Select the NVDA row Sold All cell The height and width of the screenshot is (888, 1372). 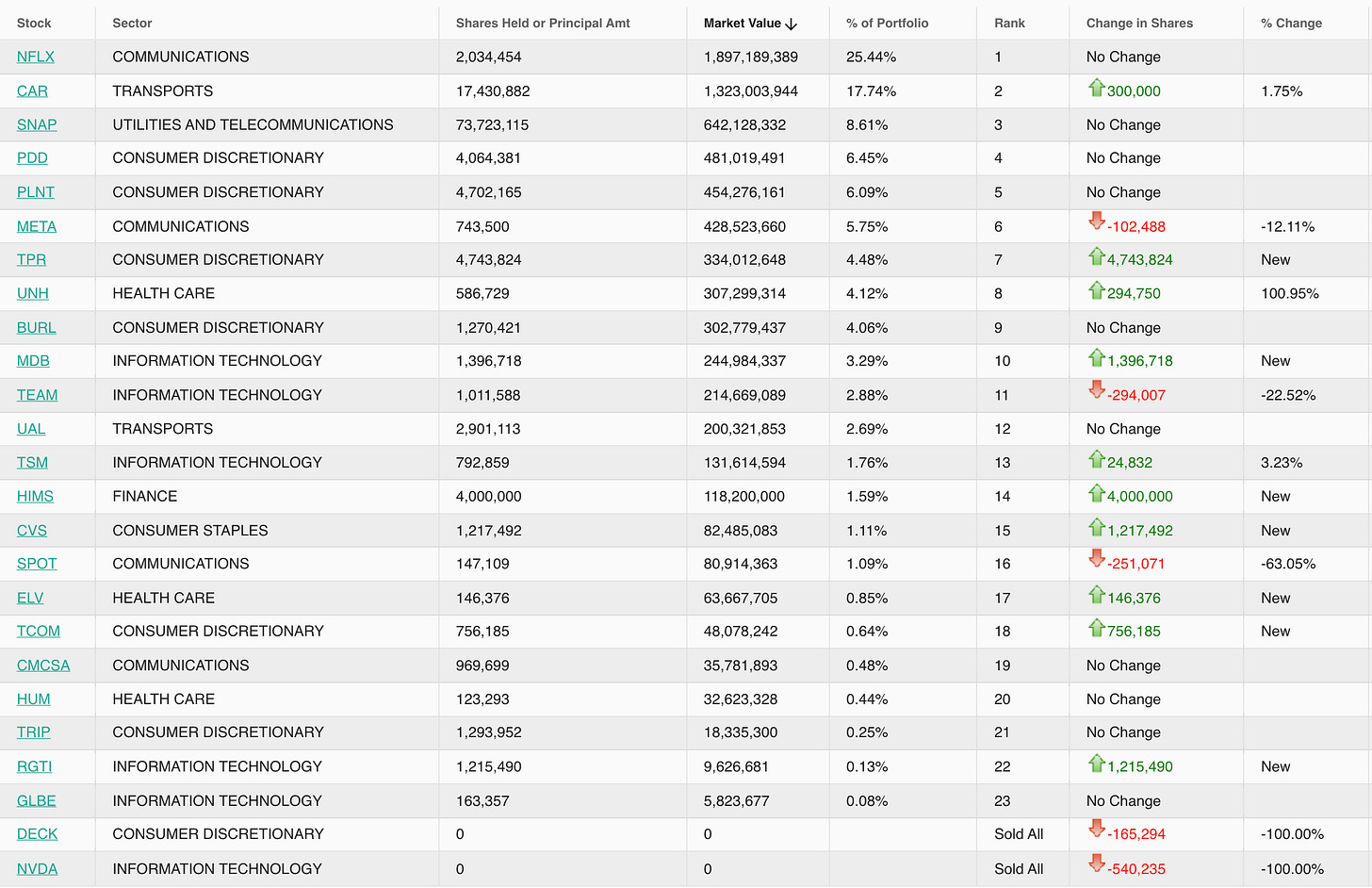click(1019, 868)
